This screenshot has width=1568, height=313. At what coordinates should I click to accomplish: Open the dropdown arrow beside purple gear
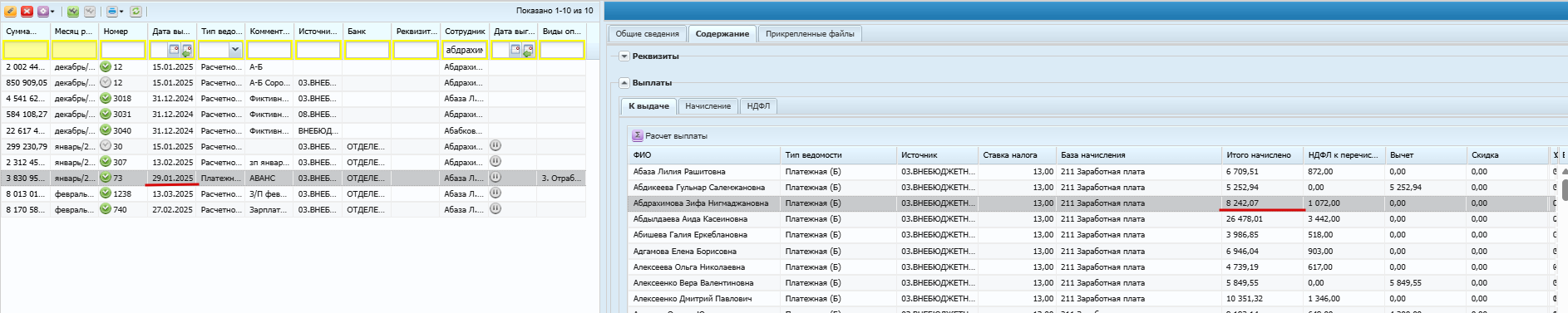pyautogui.click(x=52, y=12)
